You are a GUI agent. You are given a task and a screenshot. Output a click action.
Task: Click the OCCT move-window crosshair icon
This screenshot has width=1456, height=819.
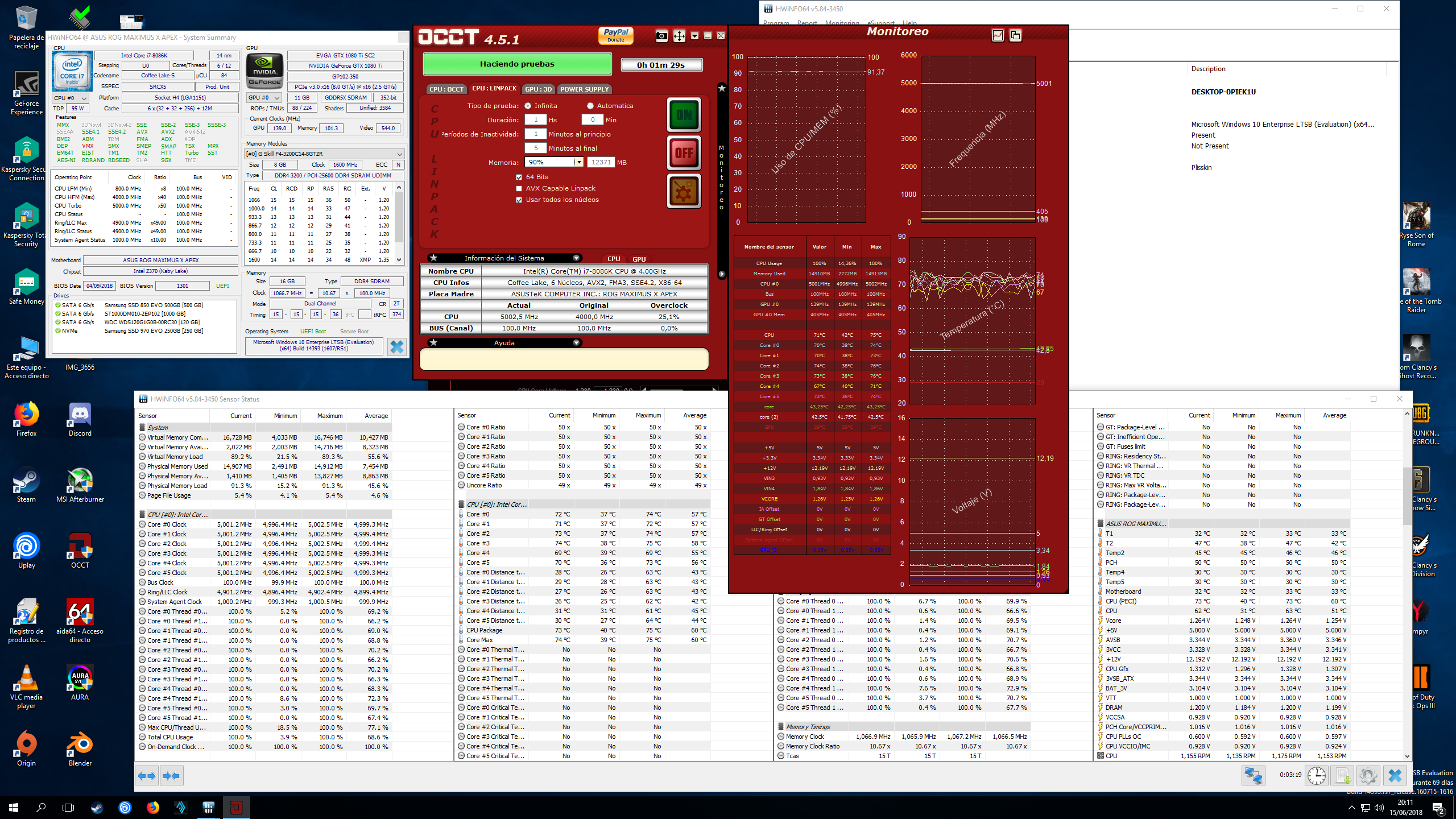(679, 36)
